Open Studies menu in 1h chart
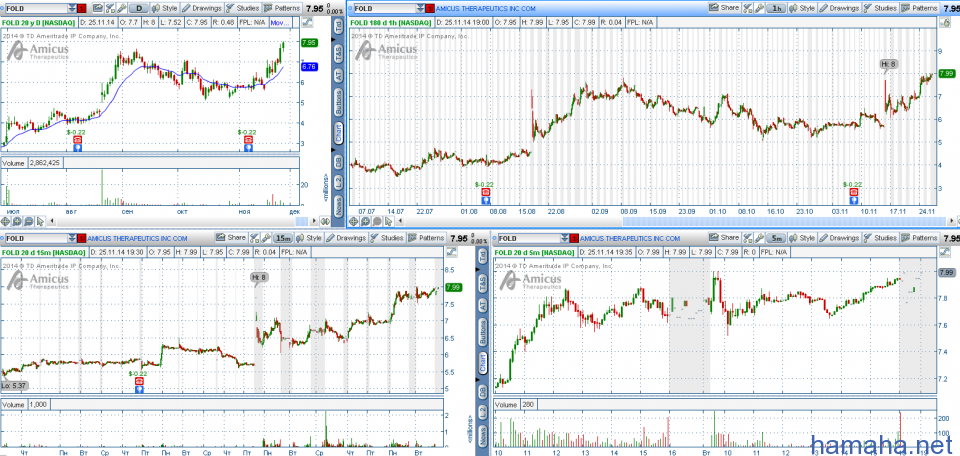Image resolution: width=960 pixels, height=456 pixels. tap(881, 8)
